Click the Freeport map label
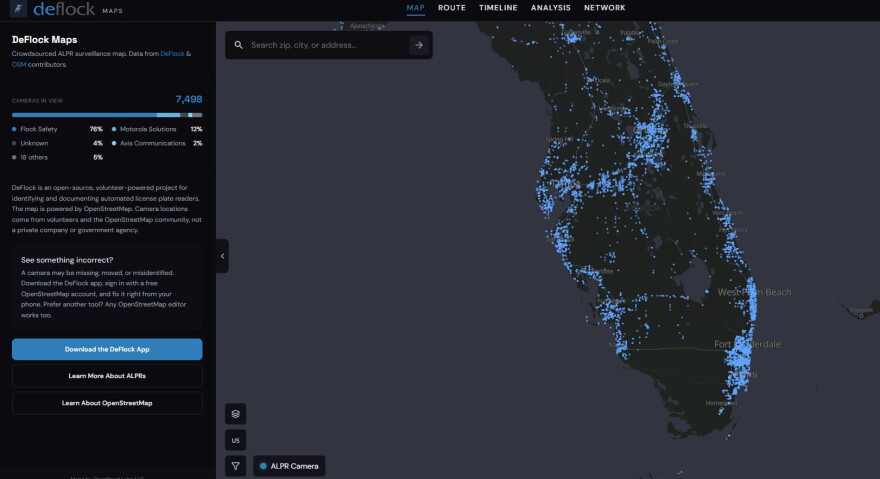 [x=861, y=310]
